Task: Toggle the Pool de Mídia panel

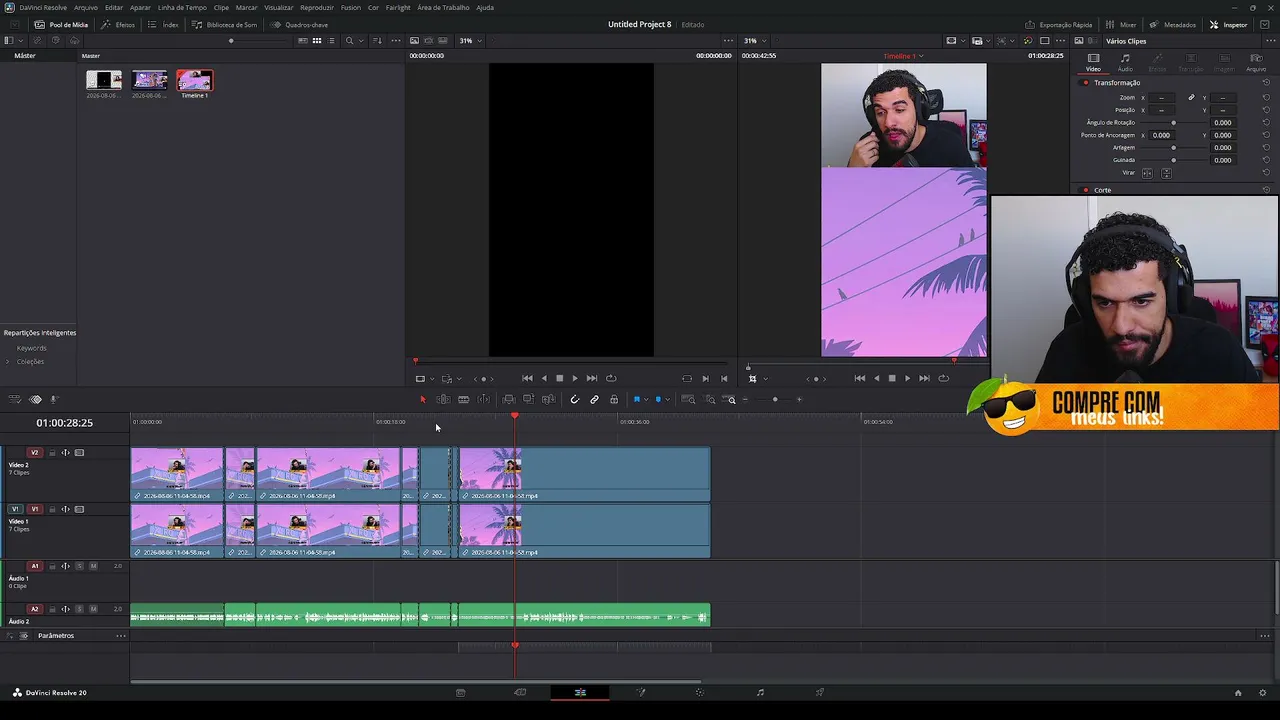Action: tap(61, 25)
